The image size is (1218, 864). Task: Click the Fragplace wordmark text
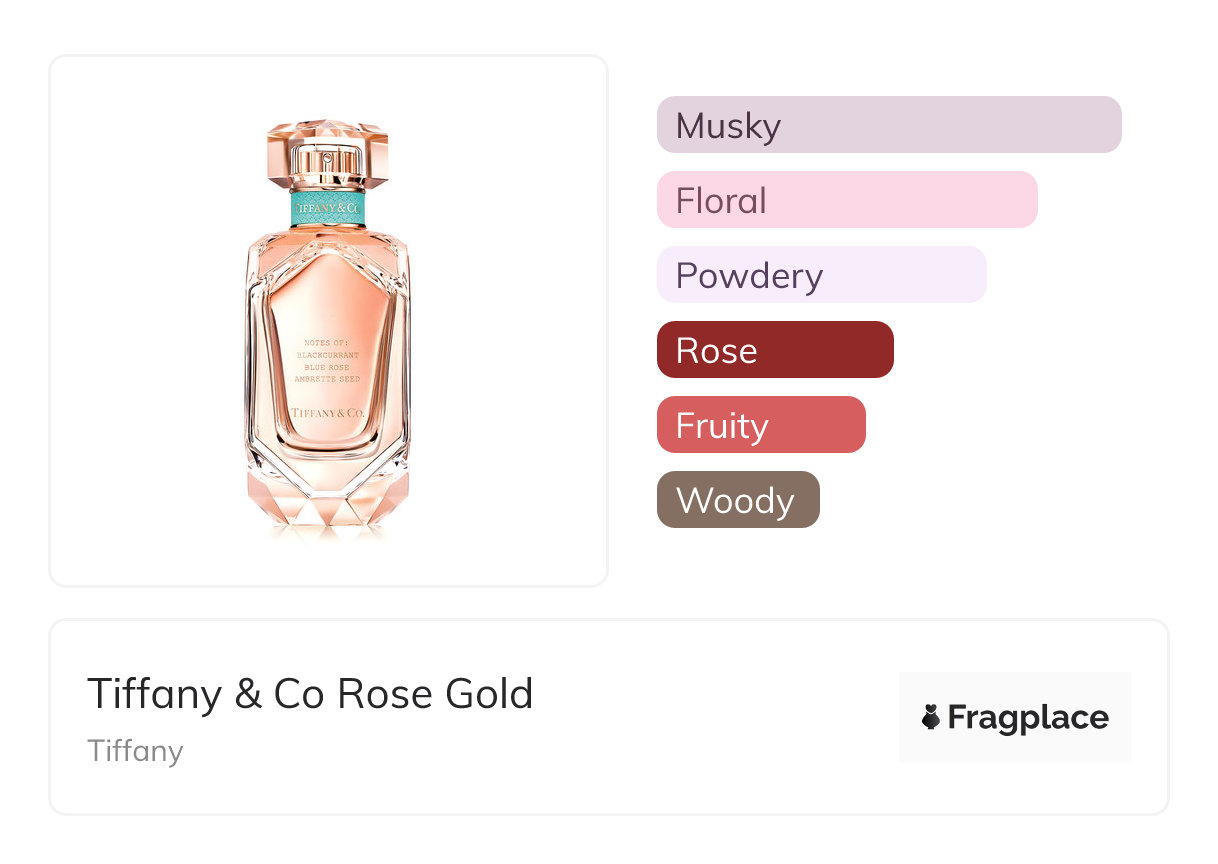1028,717
